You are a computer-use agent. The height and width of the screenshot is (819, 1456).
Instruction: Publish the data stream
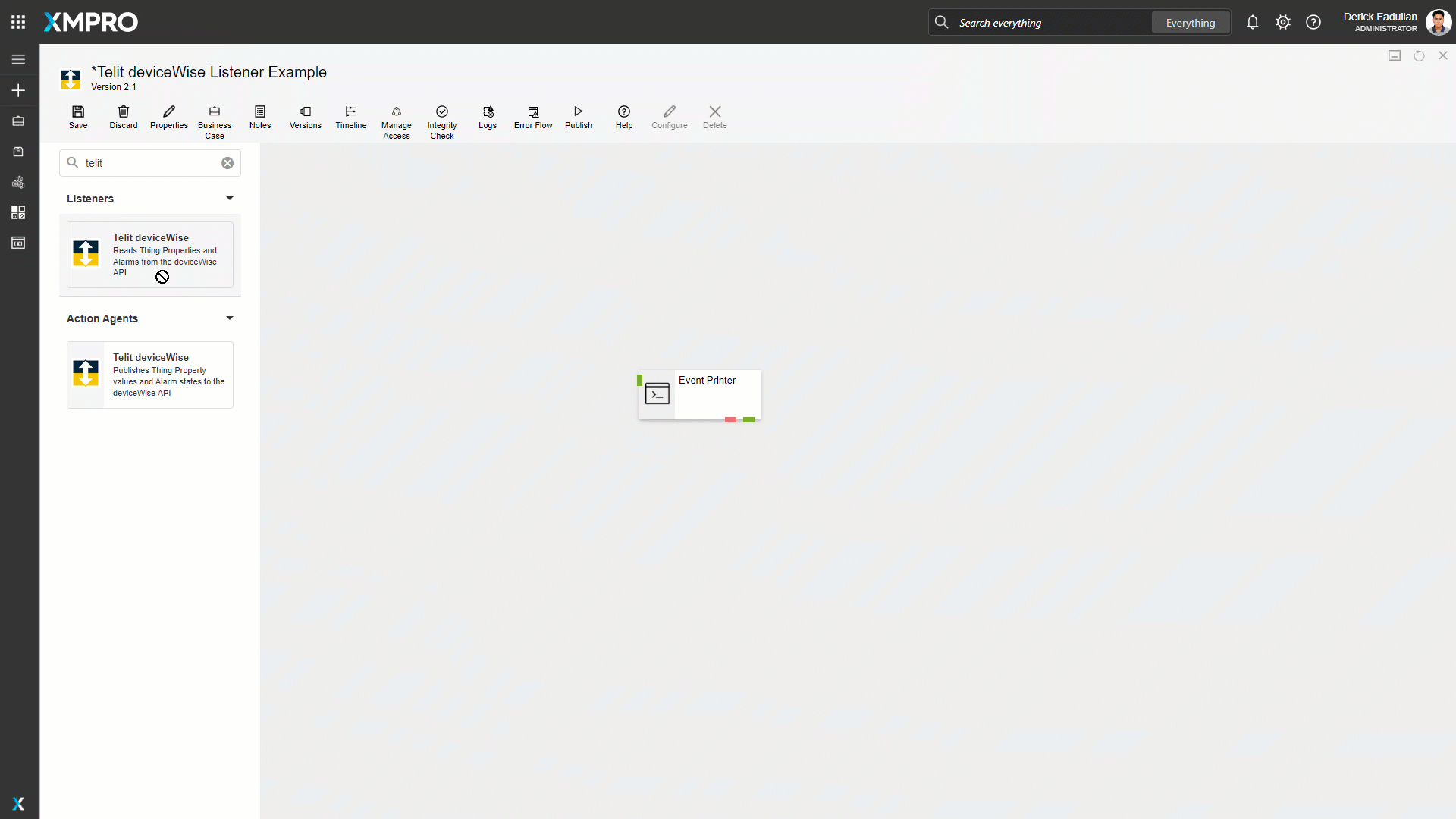click(x=578, y=117)
